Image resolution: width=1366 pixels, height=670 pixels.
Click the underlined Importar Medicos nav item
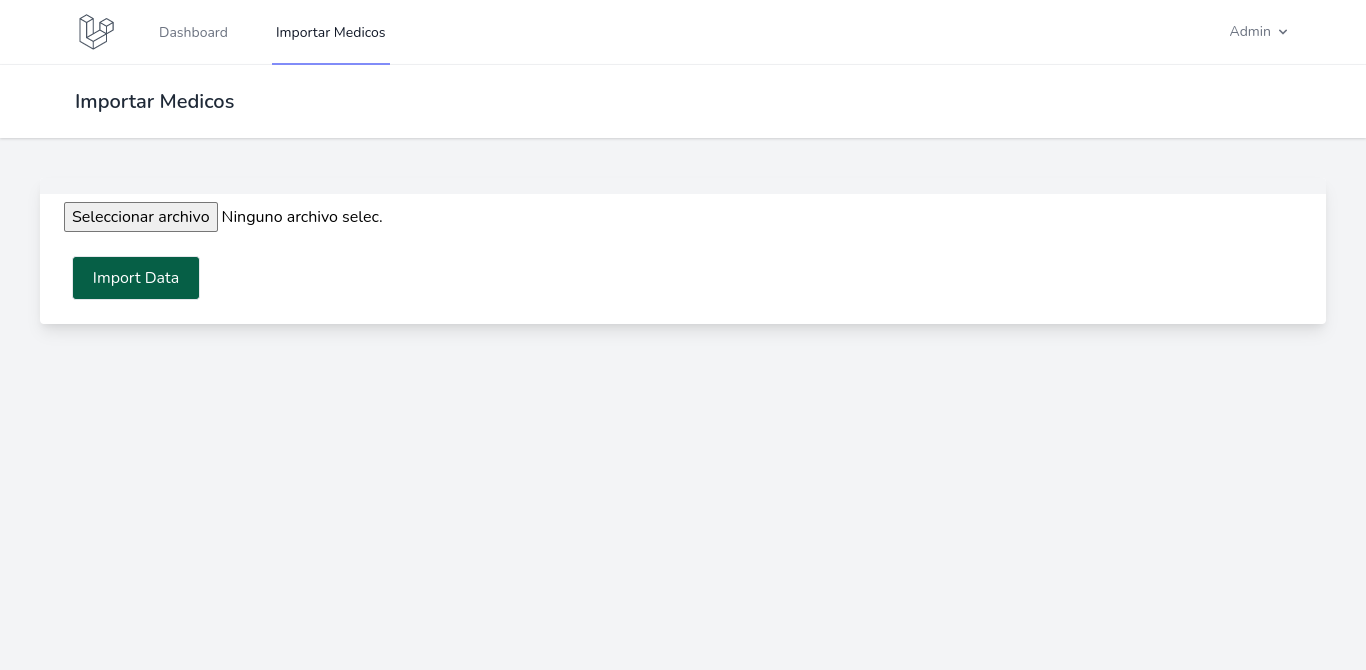point(330,32)
